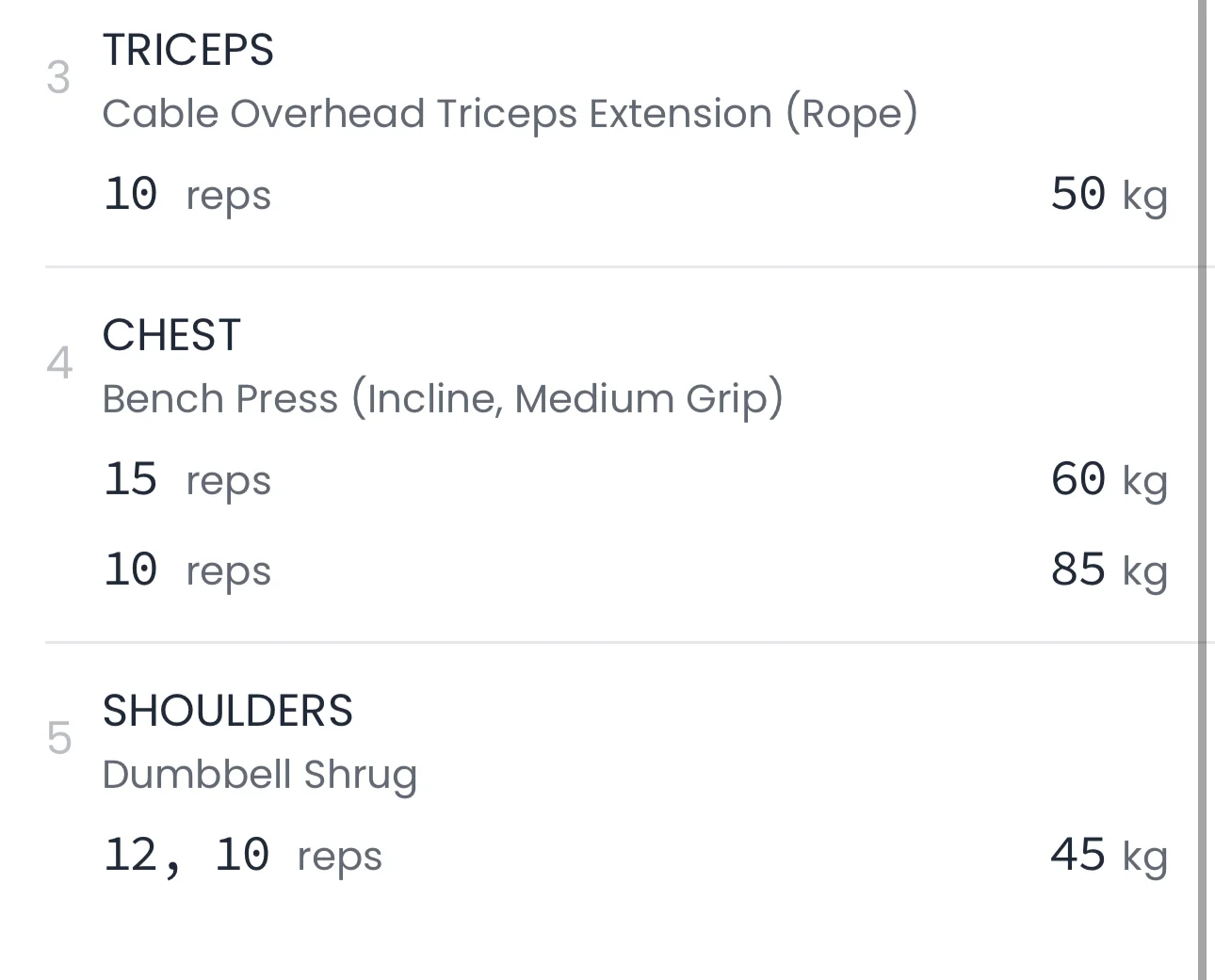Click the 45 kg weight value
This screenshot has width=1215, height=980.
(1108, 855)
